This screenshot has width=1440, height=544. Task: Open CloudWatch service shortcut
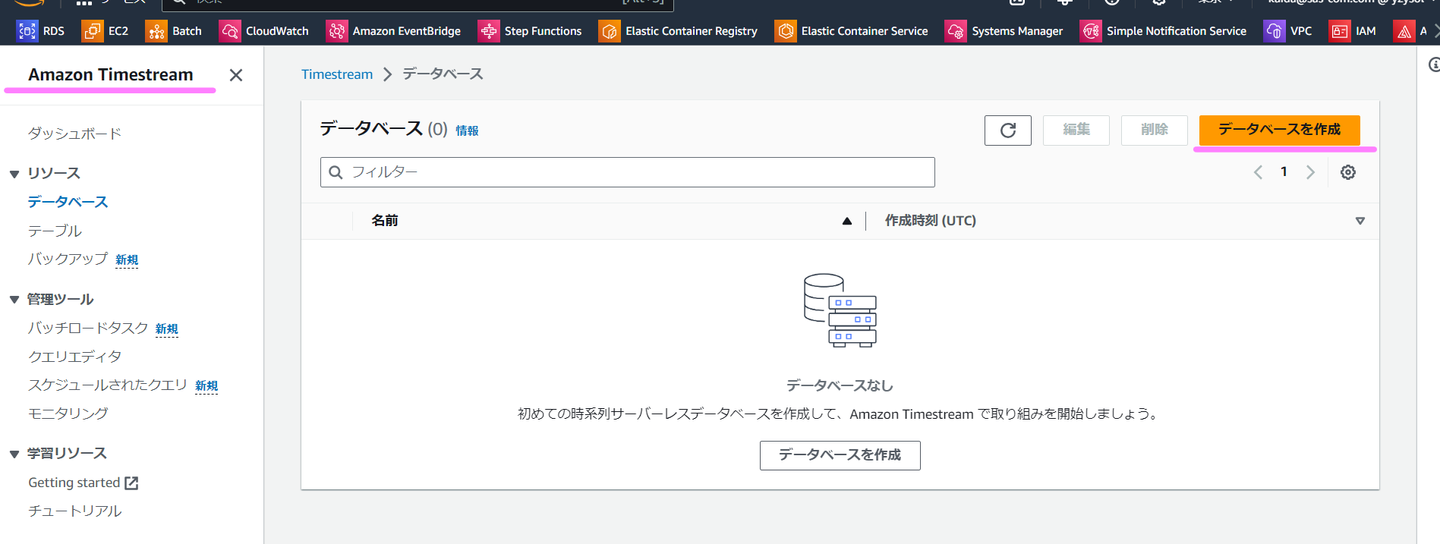264,31
